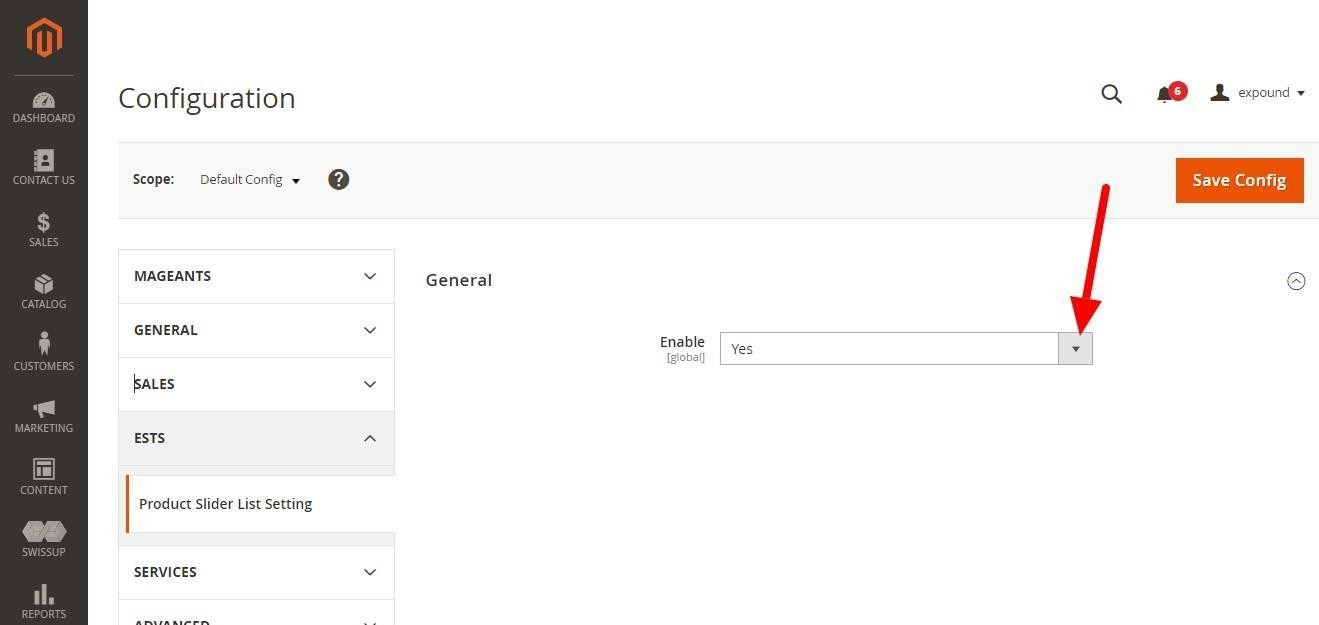Open the Customers sidebar icon
Image resolution: width=1319 pixels, height=625 pixels.
coord(44,352)
